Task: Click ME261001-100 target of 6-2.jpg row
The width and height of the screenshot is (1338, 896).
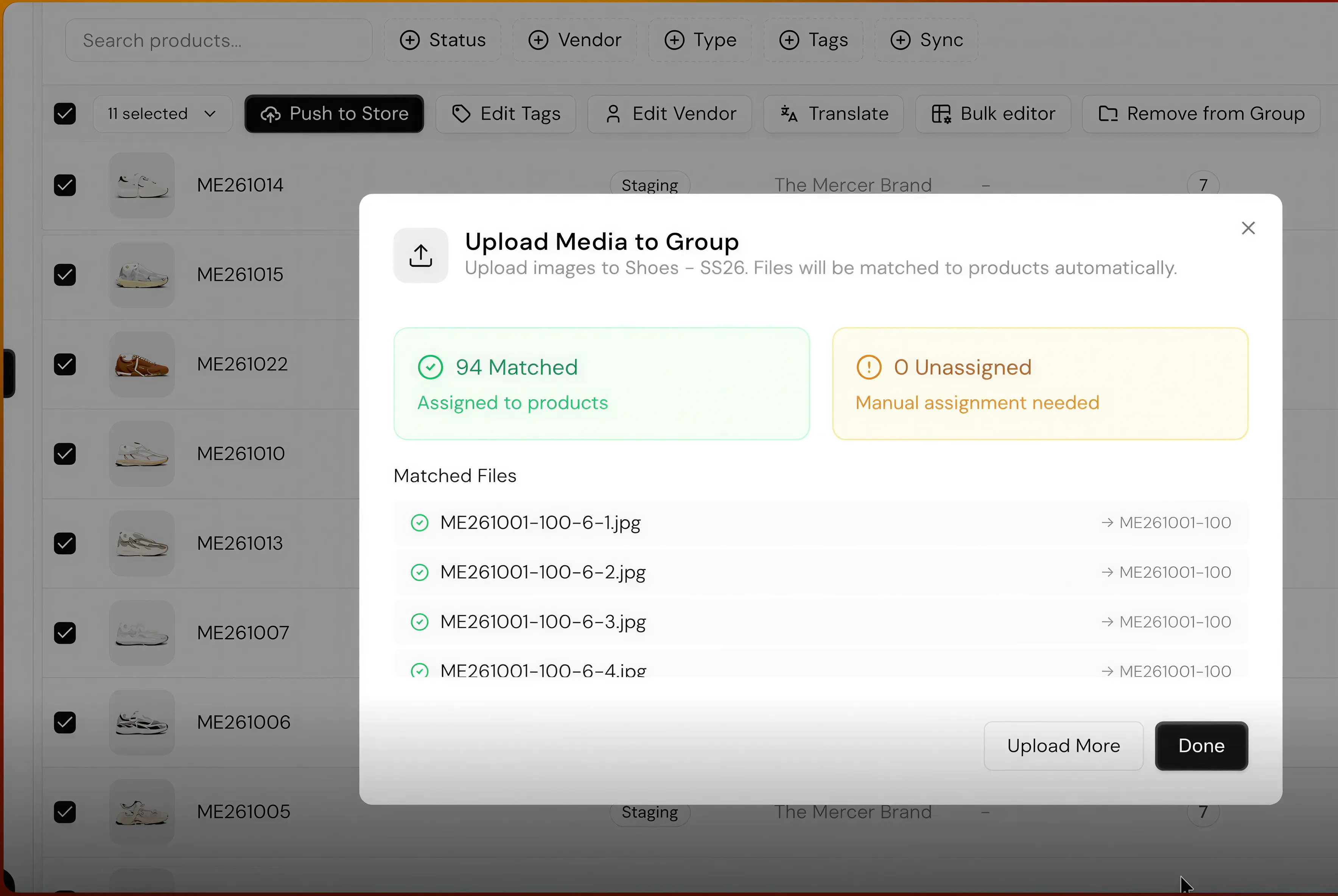Action: [x=1175, y=572]
